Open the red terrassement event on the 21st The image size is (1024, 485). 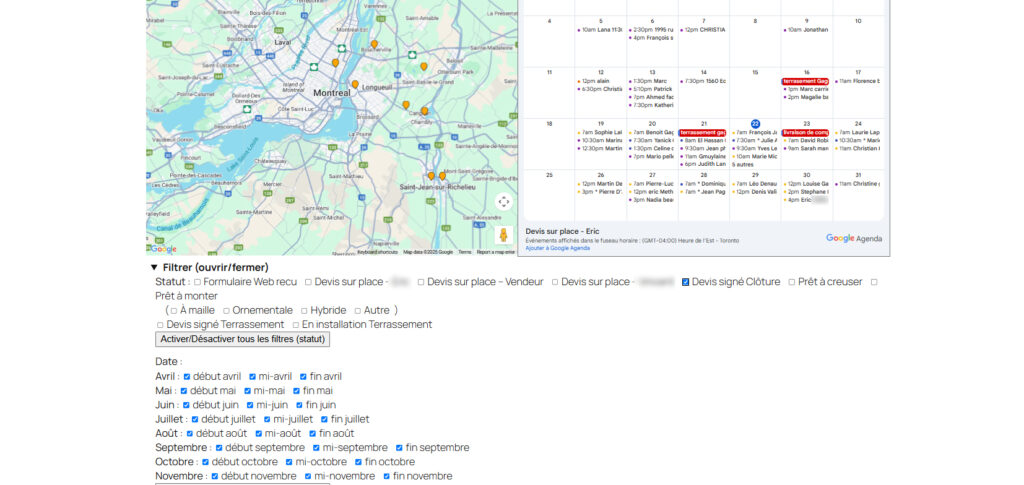[x=702, y=132]
